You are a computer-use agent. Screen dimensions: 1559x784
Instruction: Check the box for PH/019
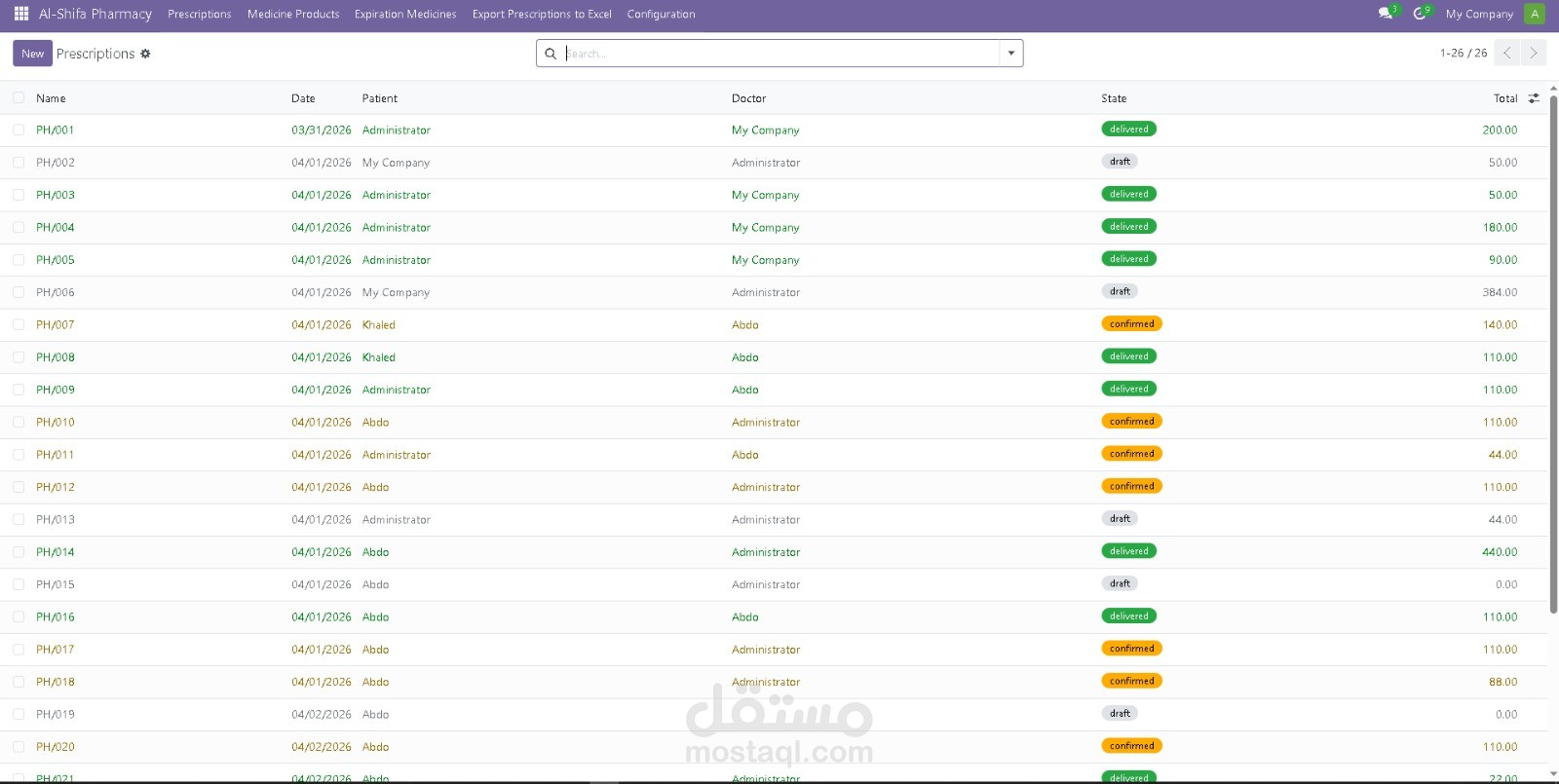[19, 714]
